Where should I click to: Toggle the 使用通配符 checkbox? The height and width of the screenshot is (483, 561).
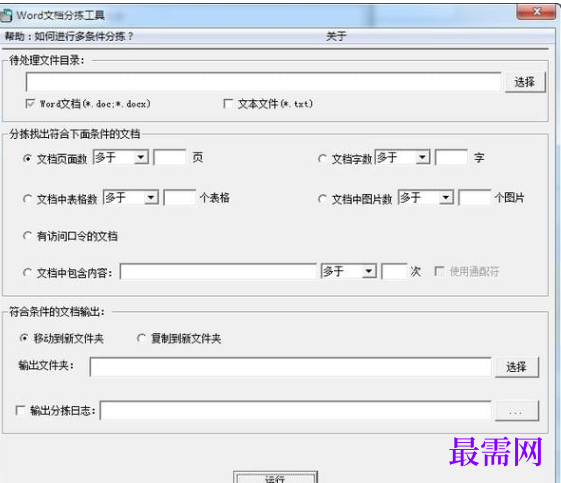pos(439,271)
